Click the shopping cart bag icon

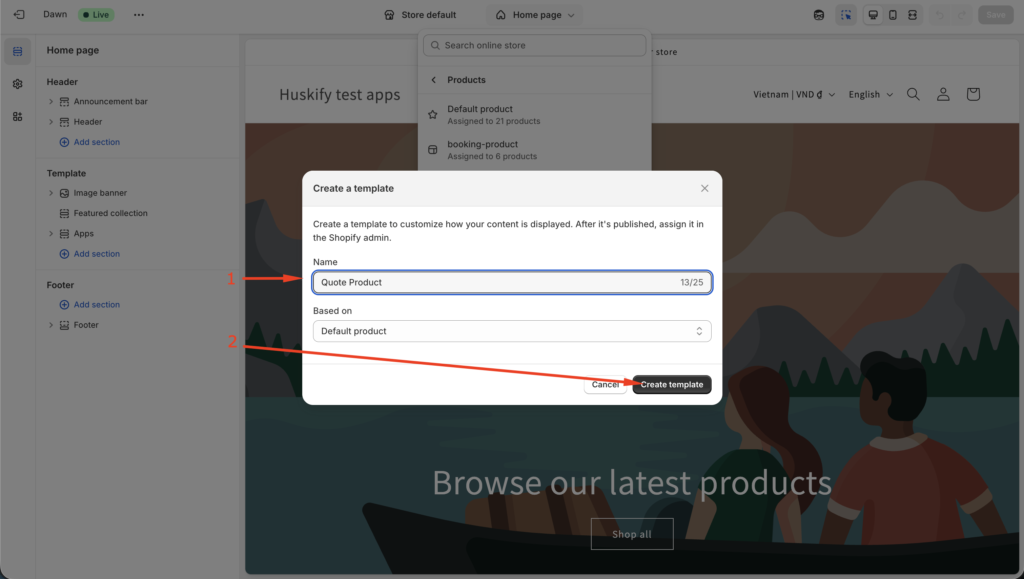(x=973, y=94)
